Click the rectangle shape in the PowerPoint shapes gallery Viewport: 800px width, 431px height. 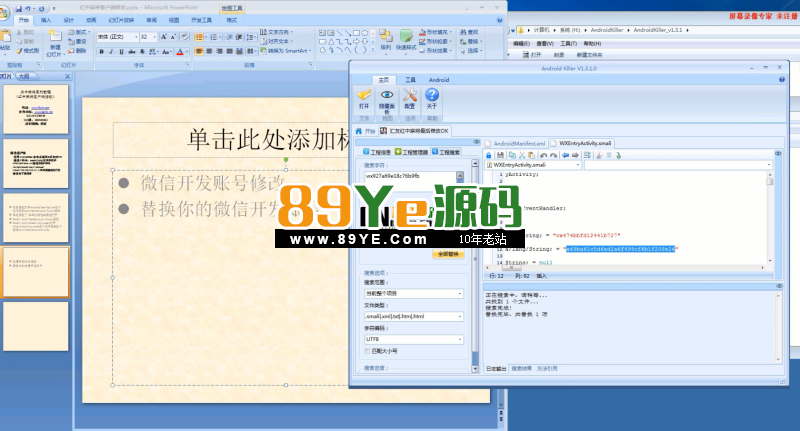(357, 33)
